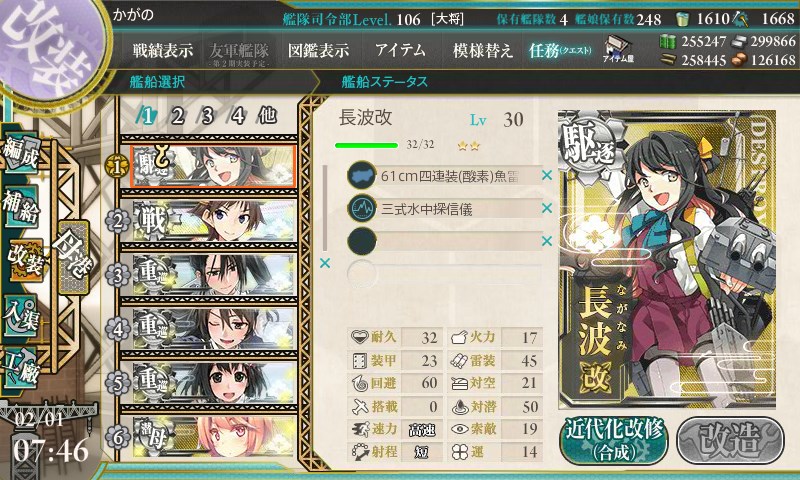Viewport: 800px width, 480px height.
Task: Open the 工廠 factory icon
Action: click(x=21, y=367)
